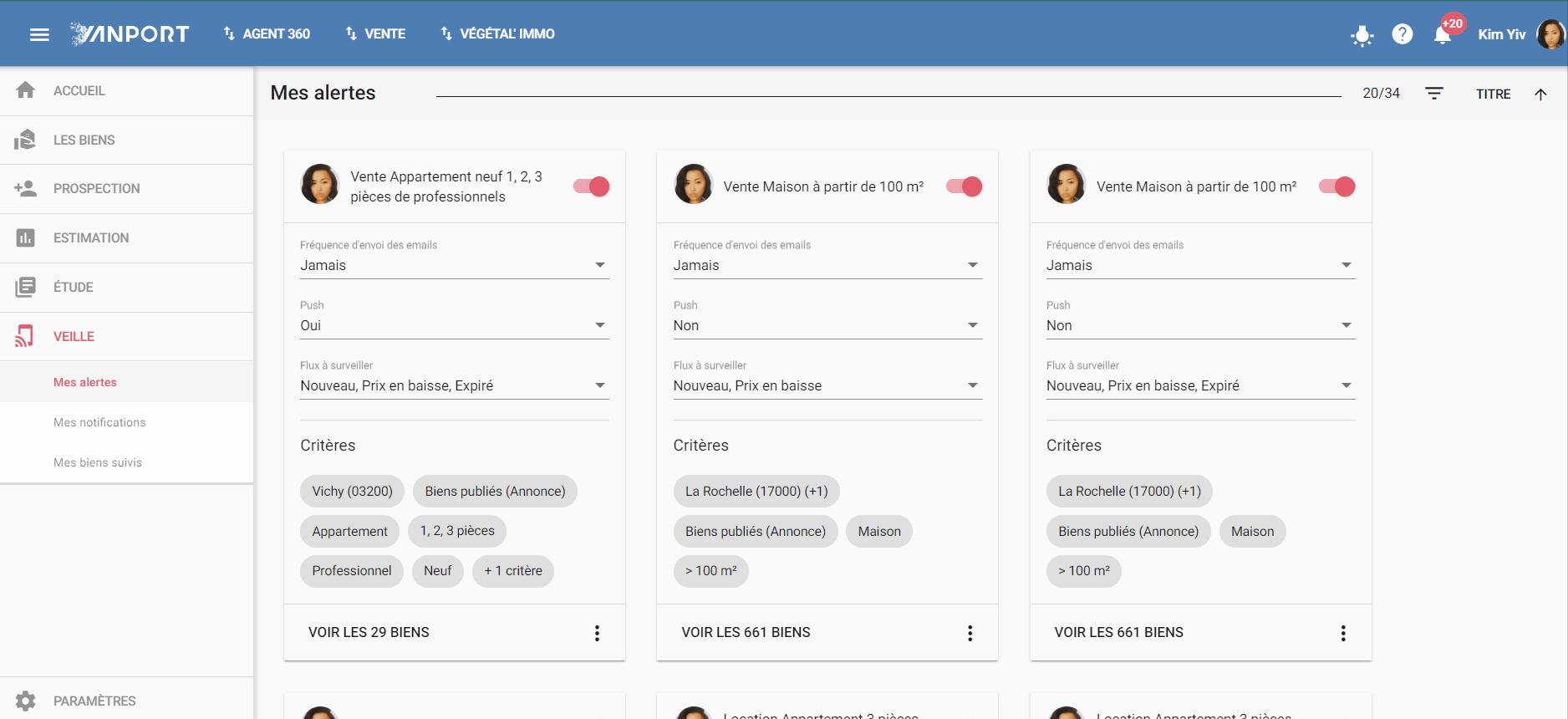Toggle the middle Vente Maison alert switch
The height and width of the screenshot is (719, 1568).
coord(965,186)
